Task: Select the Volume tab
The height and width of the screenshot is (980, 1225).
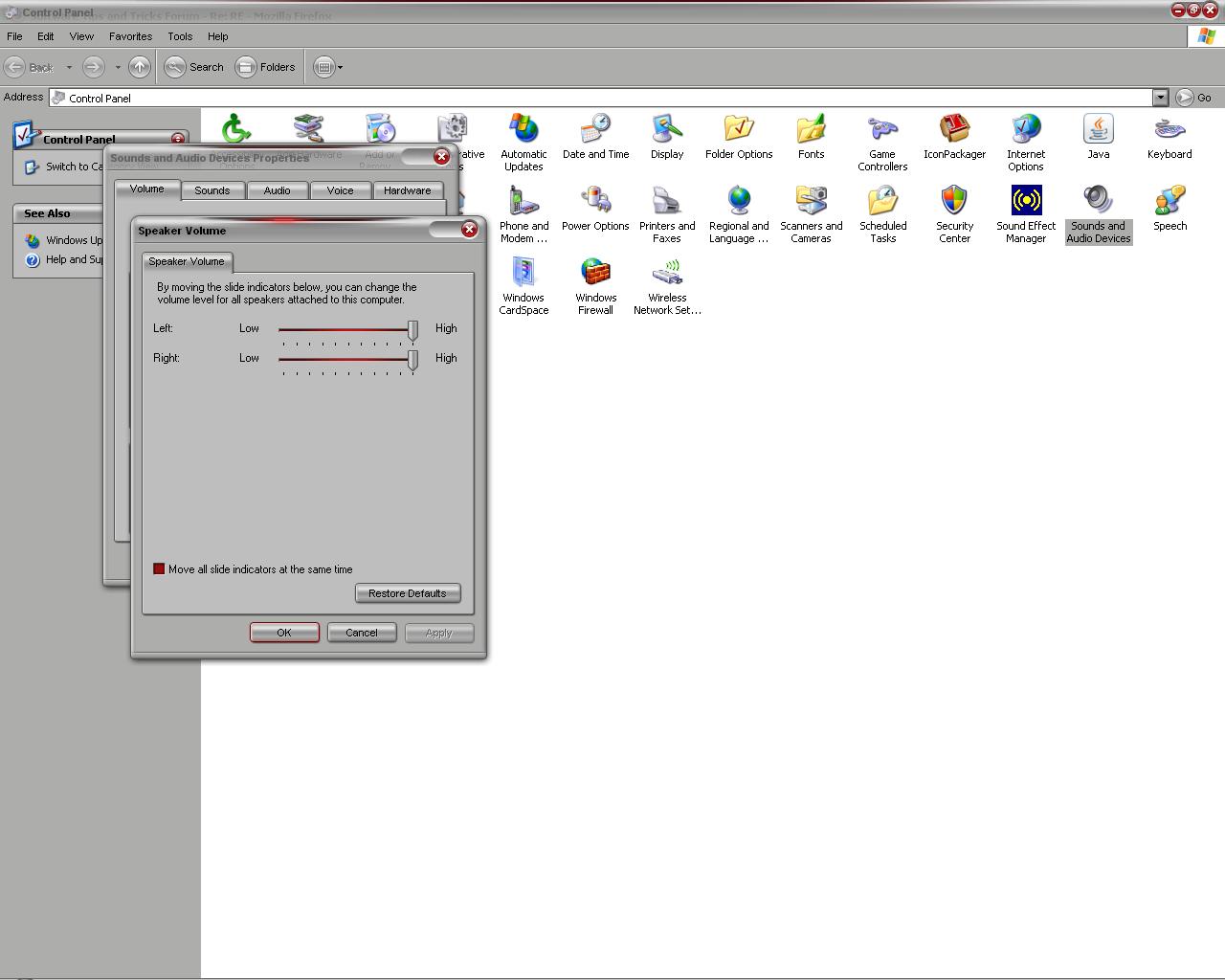Action: (x=147, y=189)
